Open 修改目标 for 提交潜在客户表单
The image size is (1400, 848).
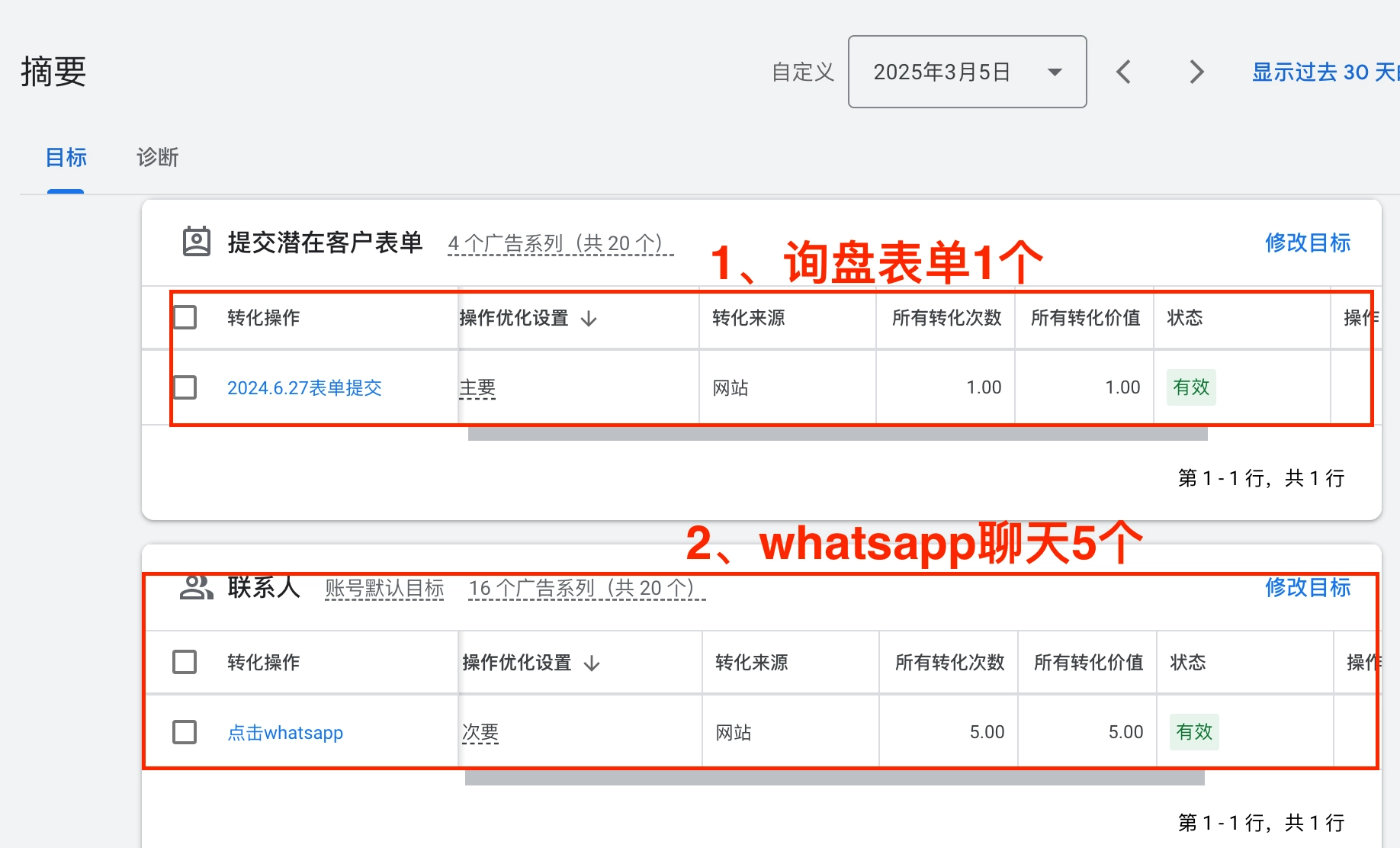coord(1307,243)
